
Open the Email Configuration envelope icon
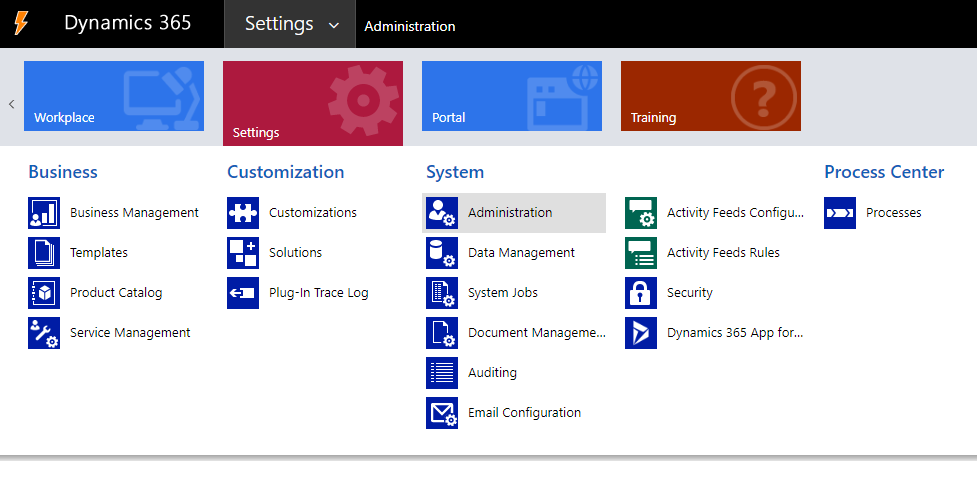[x=442, y=413]
